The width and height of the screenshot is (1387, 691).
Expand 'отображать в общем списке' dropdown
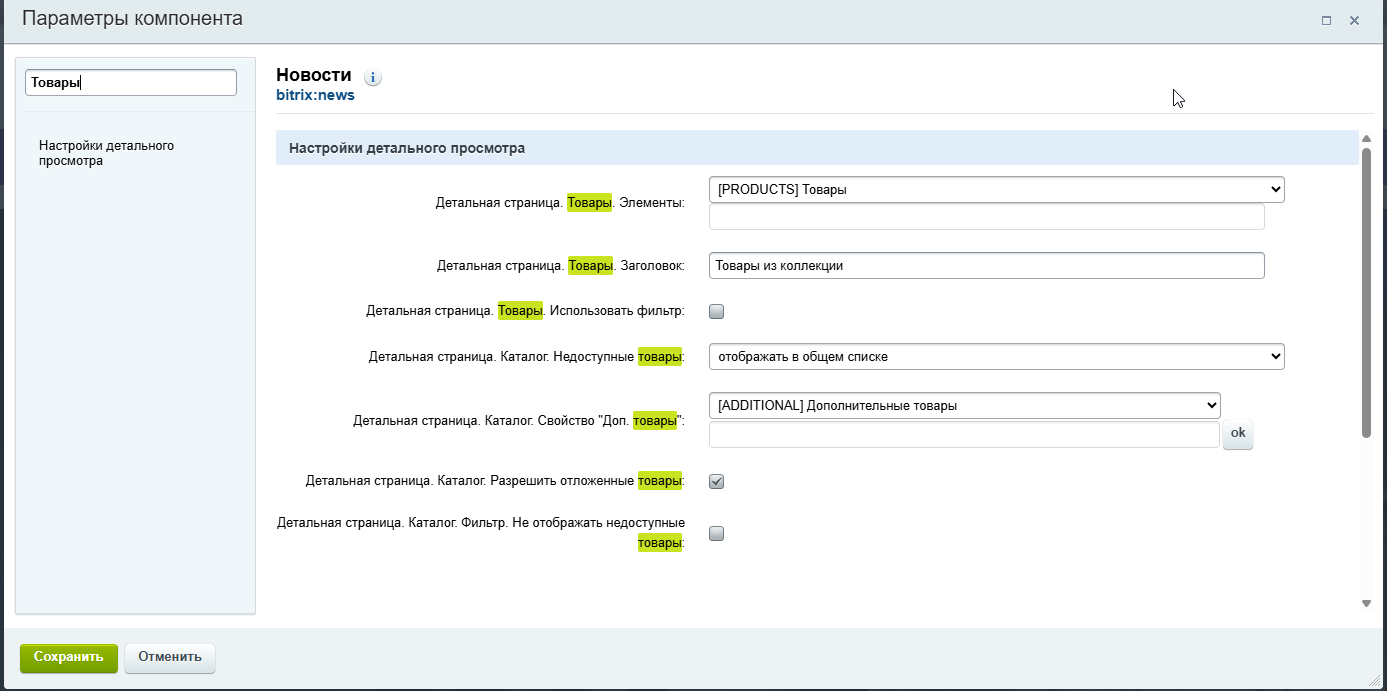click(x=995, y=356)
